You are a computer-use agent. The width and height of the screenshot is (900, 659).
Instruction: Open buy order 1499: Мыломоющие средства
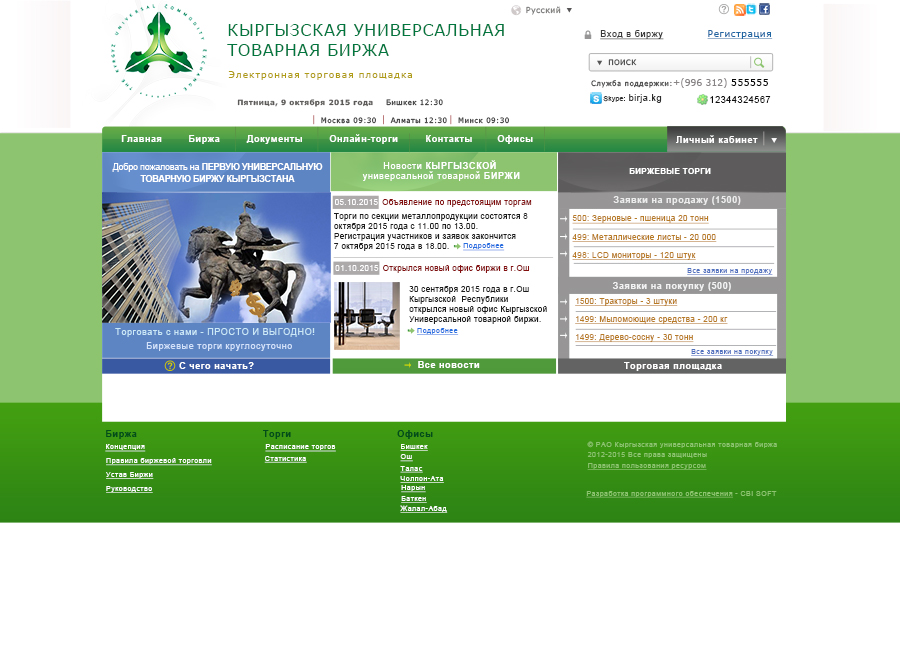[x=651, y=319]
